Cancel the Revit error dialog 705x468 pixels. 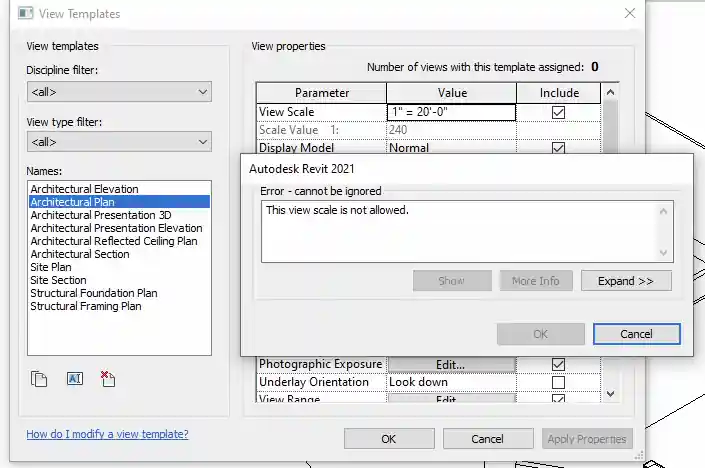pos(636,334)
